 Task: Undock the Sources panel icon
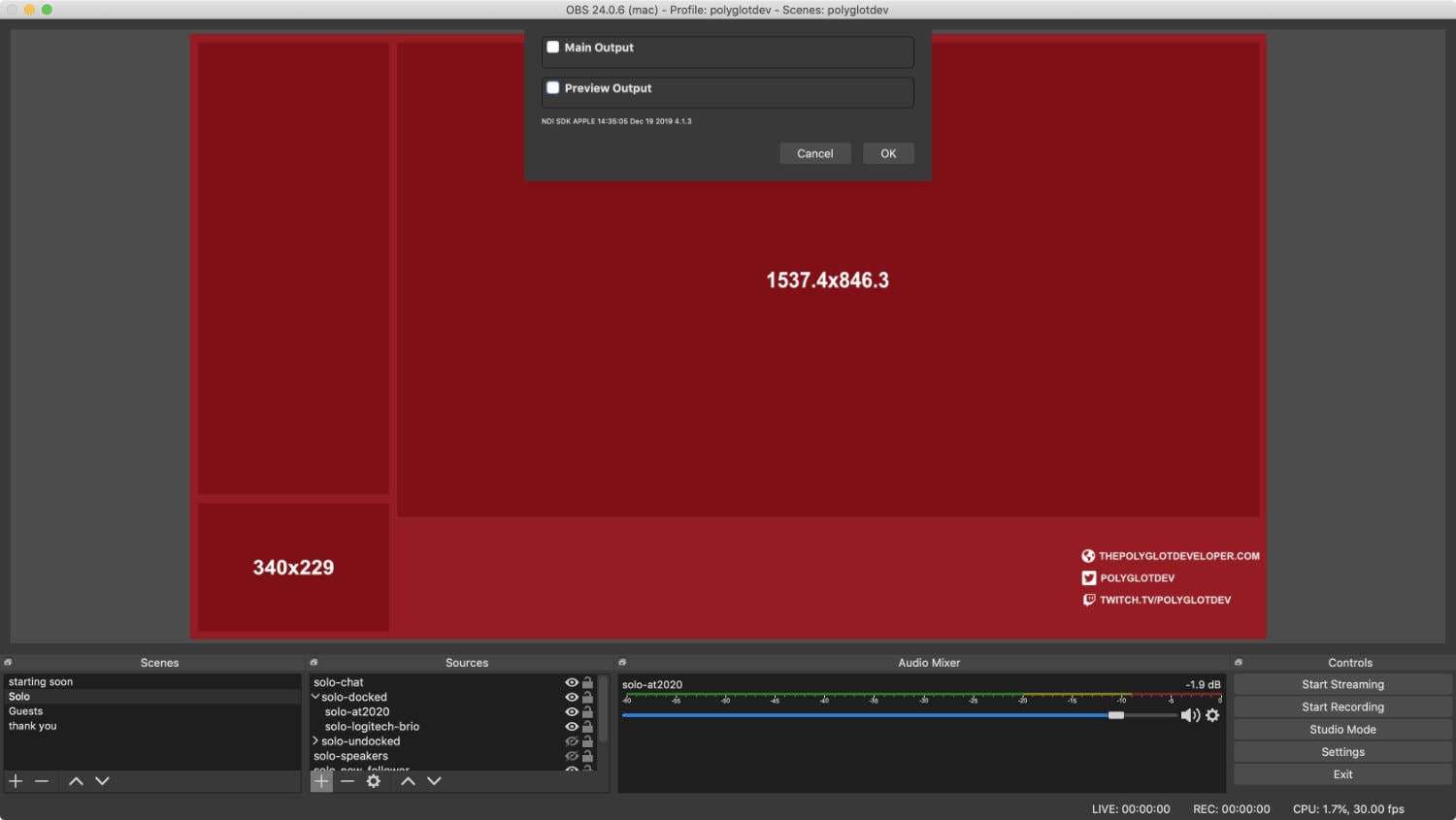[314, 663]
